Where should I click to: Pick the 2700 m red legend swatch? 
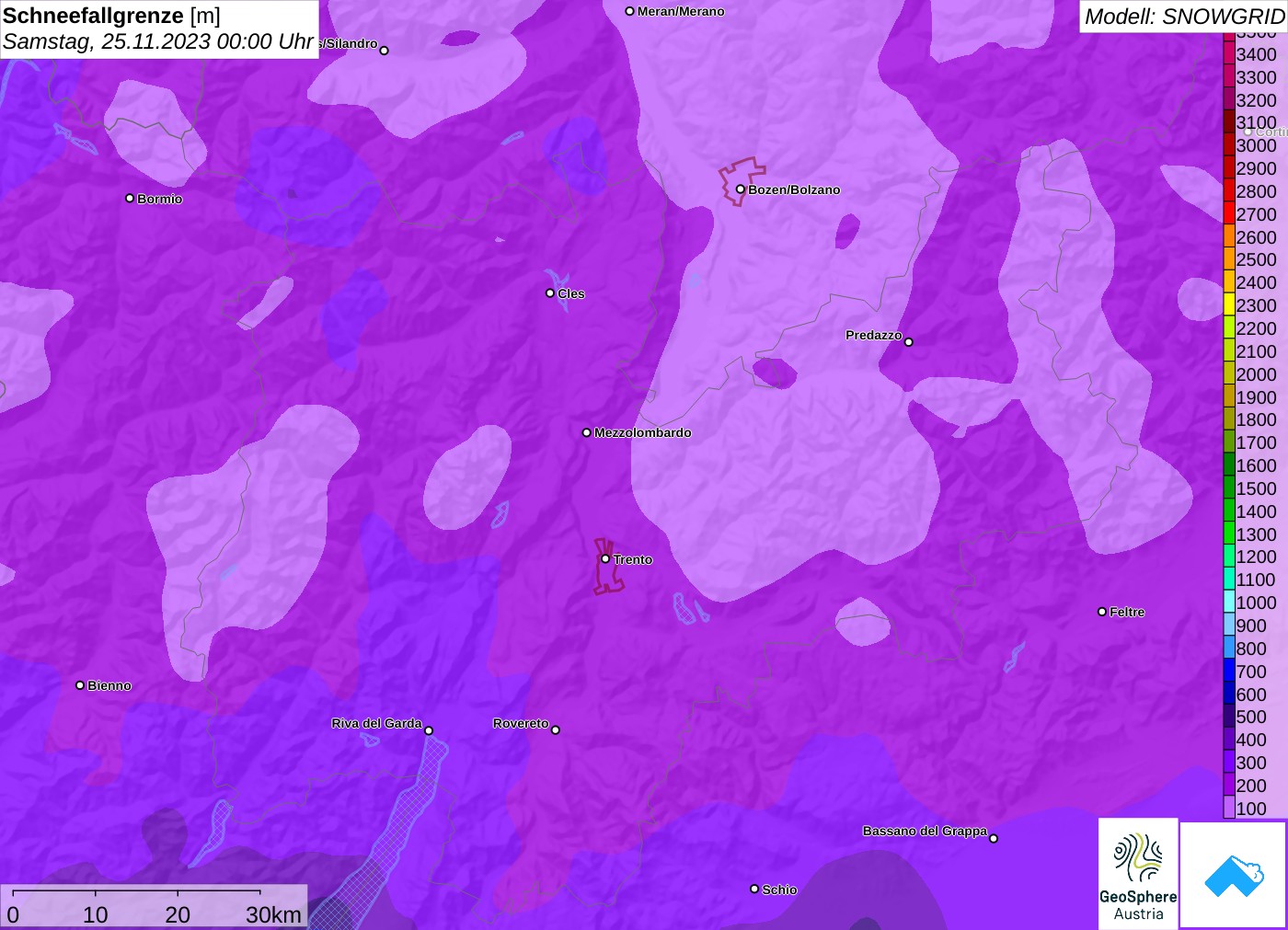tap(1229, 213)
